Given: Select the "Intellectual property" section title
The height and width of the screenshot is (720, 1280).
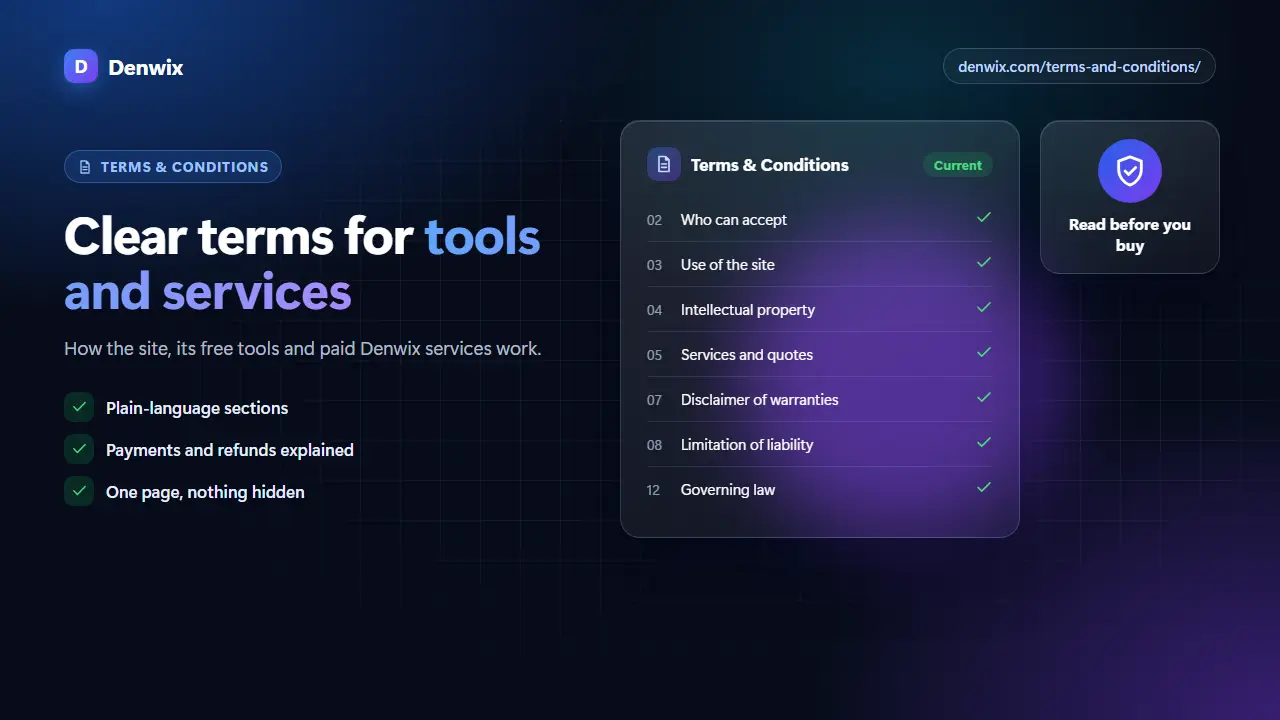Looking at the screenshot, I should [748, 310].
